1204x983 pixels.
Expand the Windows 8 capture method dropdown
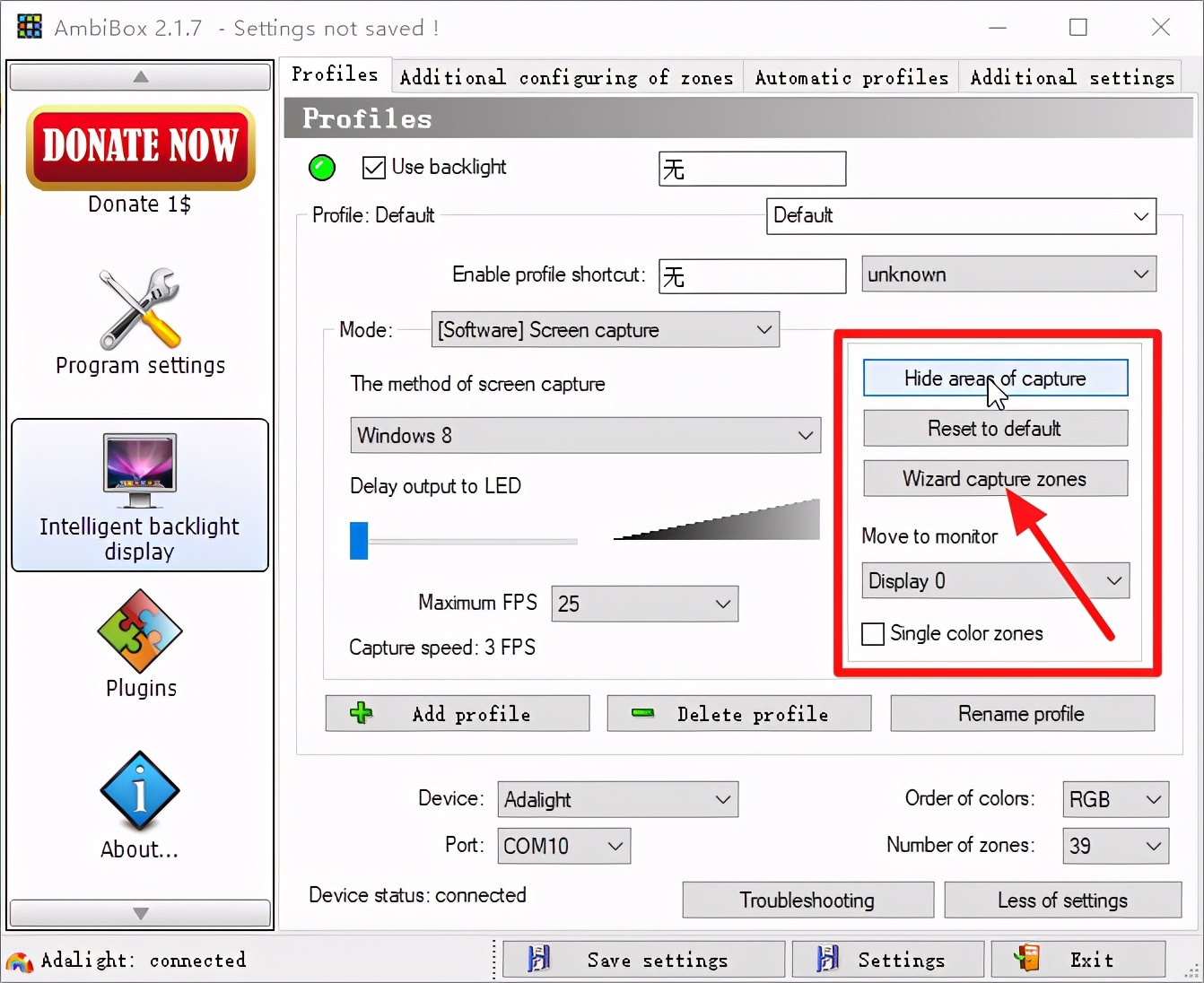[585, 436]
